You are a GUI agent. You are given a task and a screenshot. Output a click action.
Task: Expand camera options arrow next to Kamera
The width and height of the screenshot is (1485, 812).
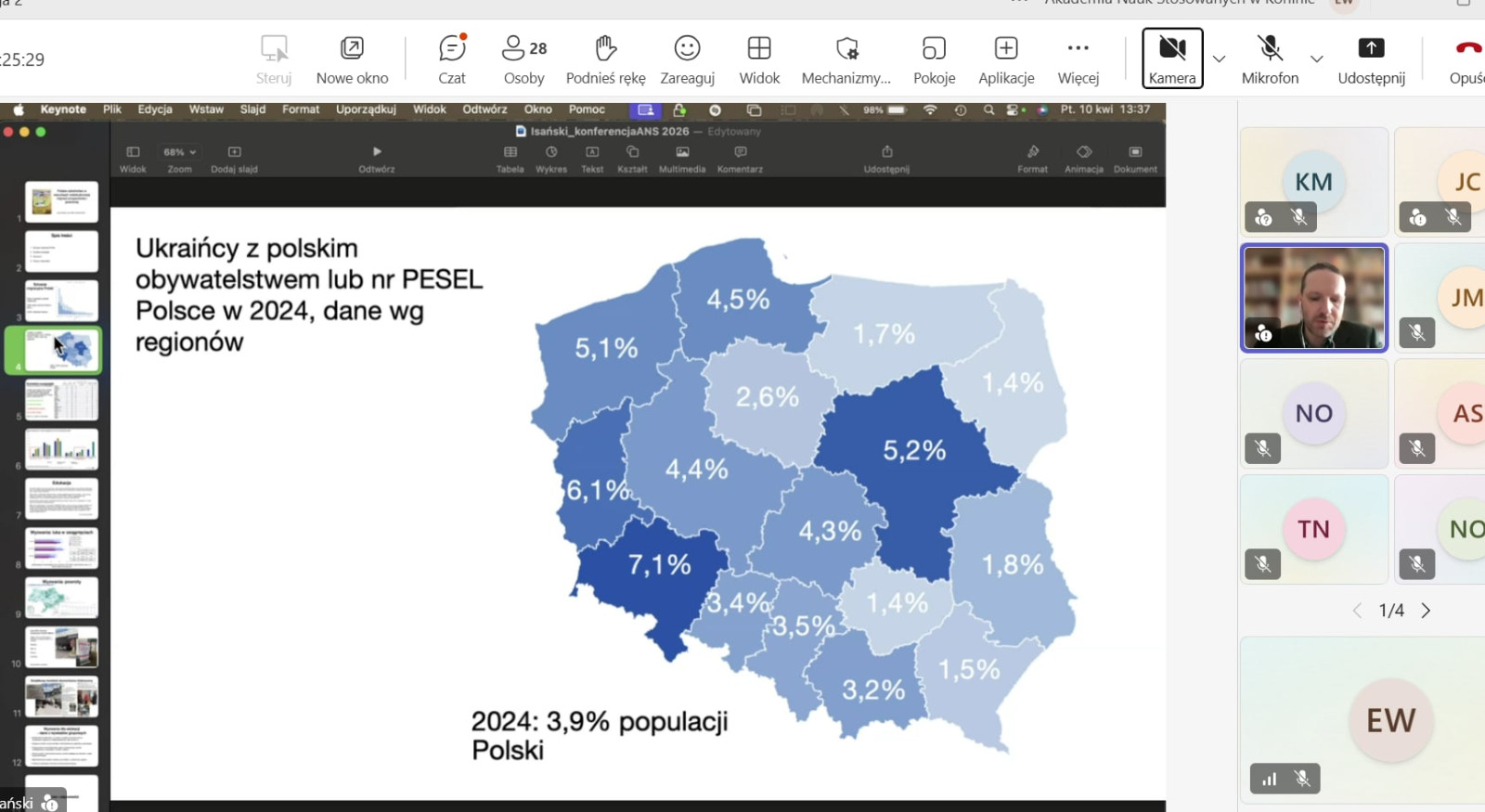pos(1220,58)
